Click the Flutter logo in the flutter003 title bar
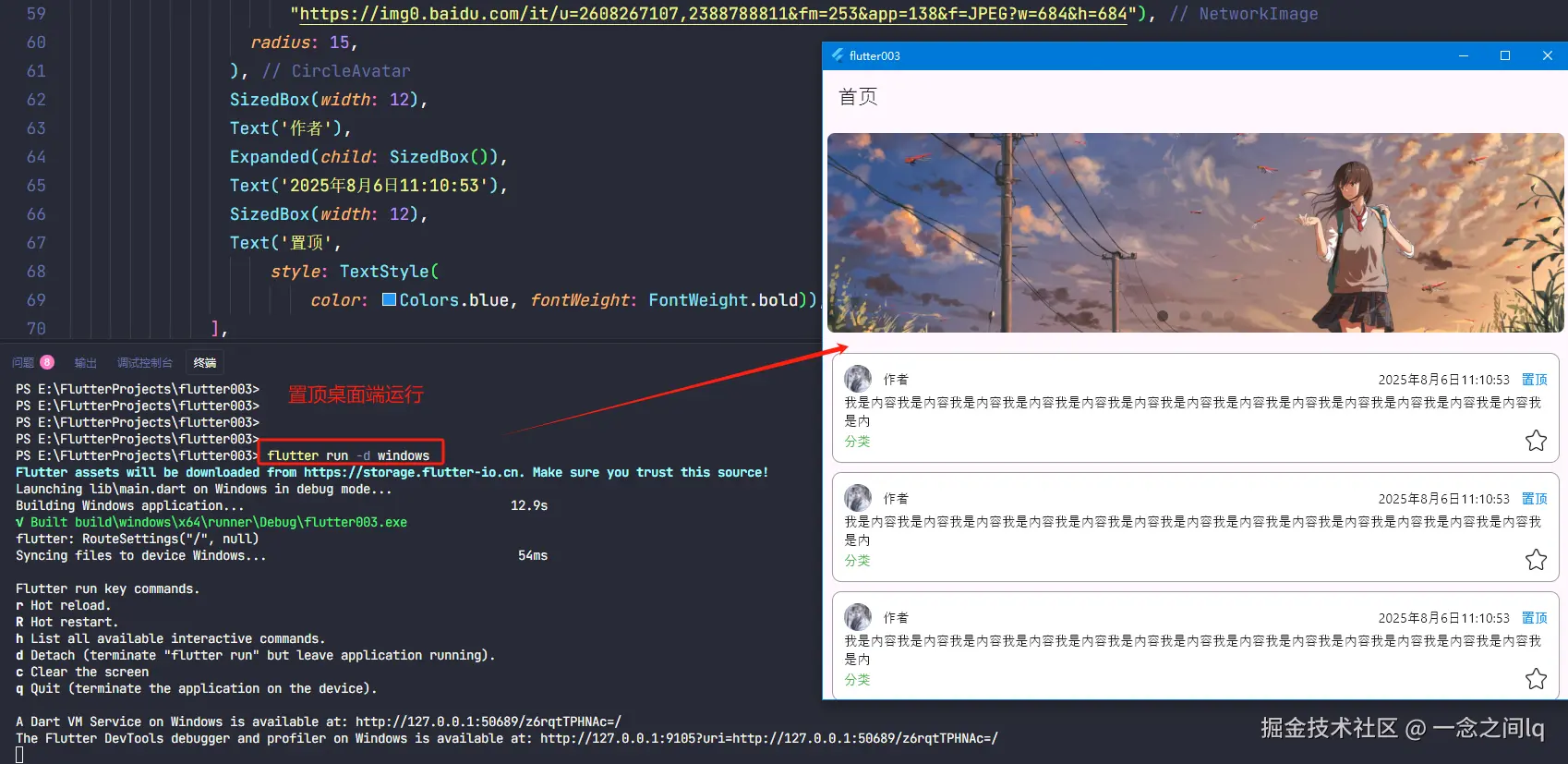The width and height of the screenshot is (1568, 764). [837, 55]
